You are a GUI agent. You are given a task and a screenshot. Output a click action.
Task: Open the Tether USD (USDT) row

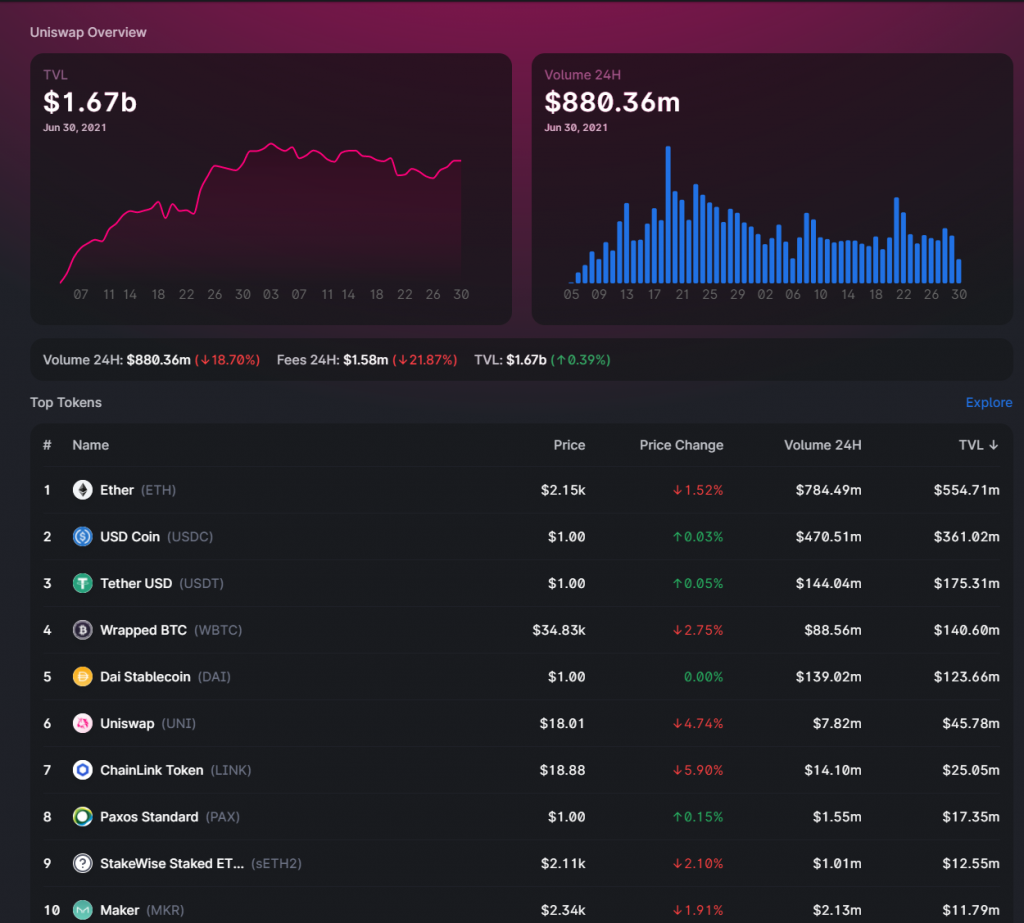[521, 583]
